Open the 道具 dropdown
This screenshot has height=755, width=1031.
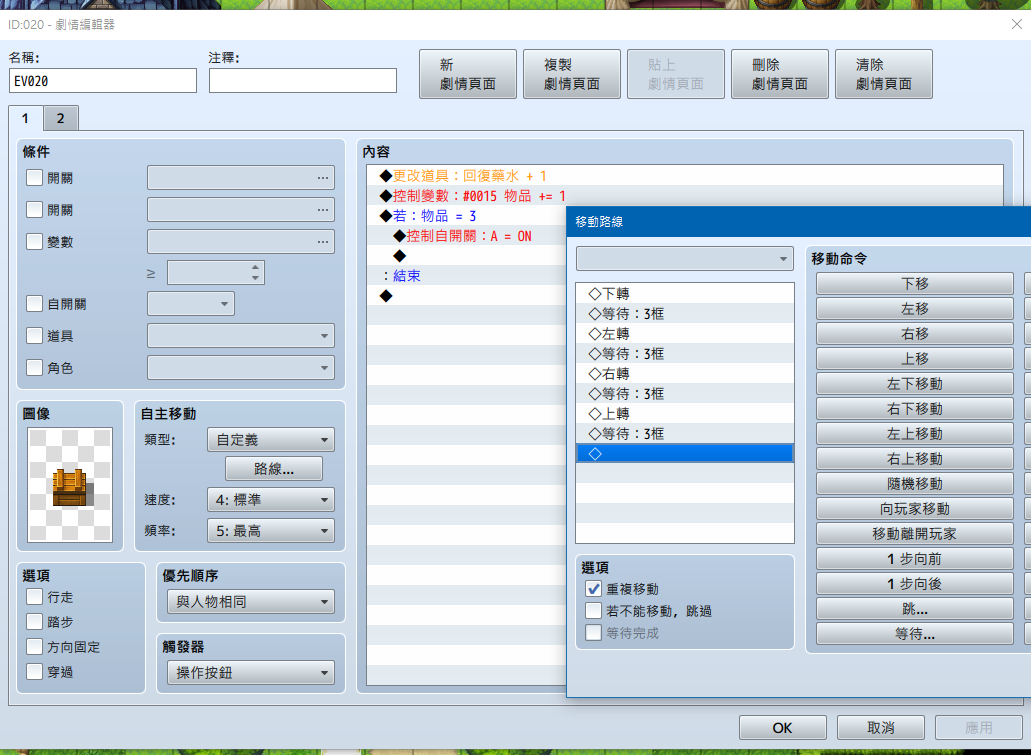[x=241, y=335]
